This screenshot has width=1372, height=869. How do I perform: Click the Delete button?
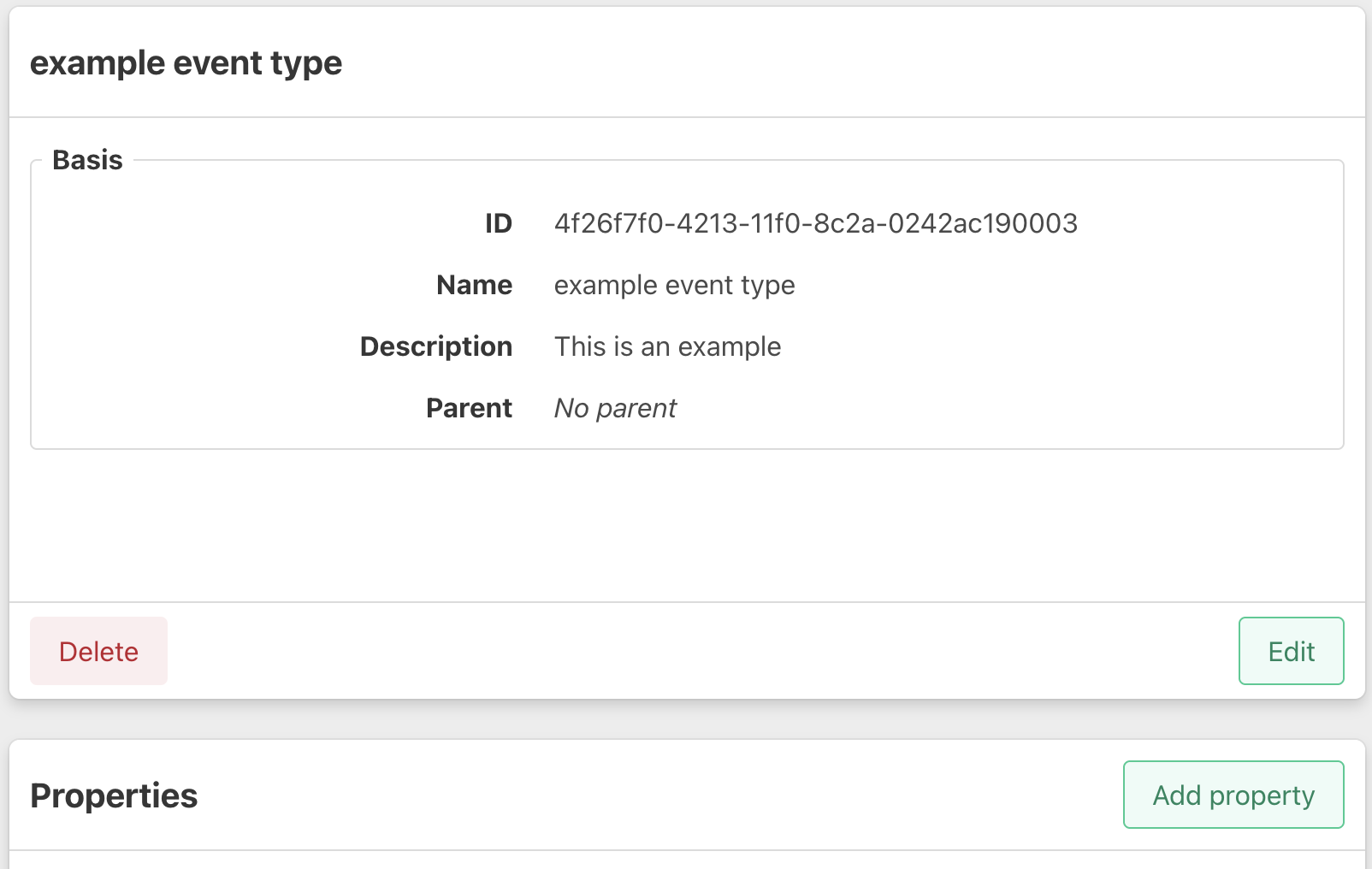tap(98, 651)
